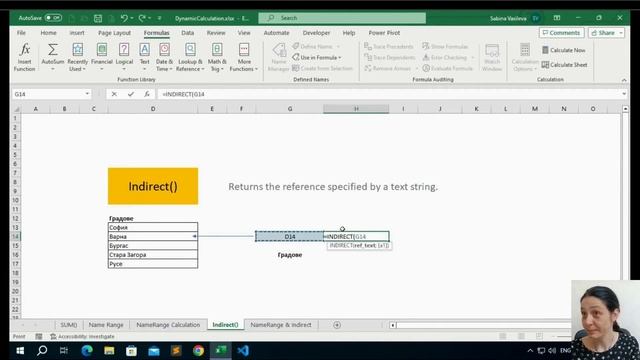
Task: Open Microsoft Edge from taskbar
Action: (87, 351)
